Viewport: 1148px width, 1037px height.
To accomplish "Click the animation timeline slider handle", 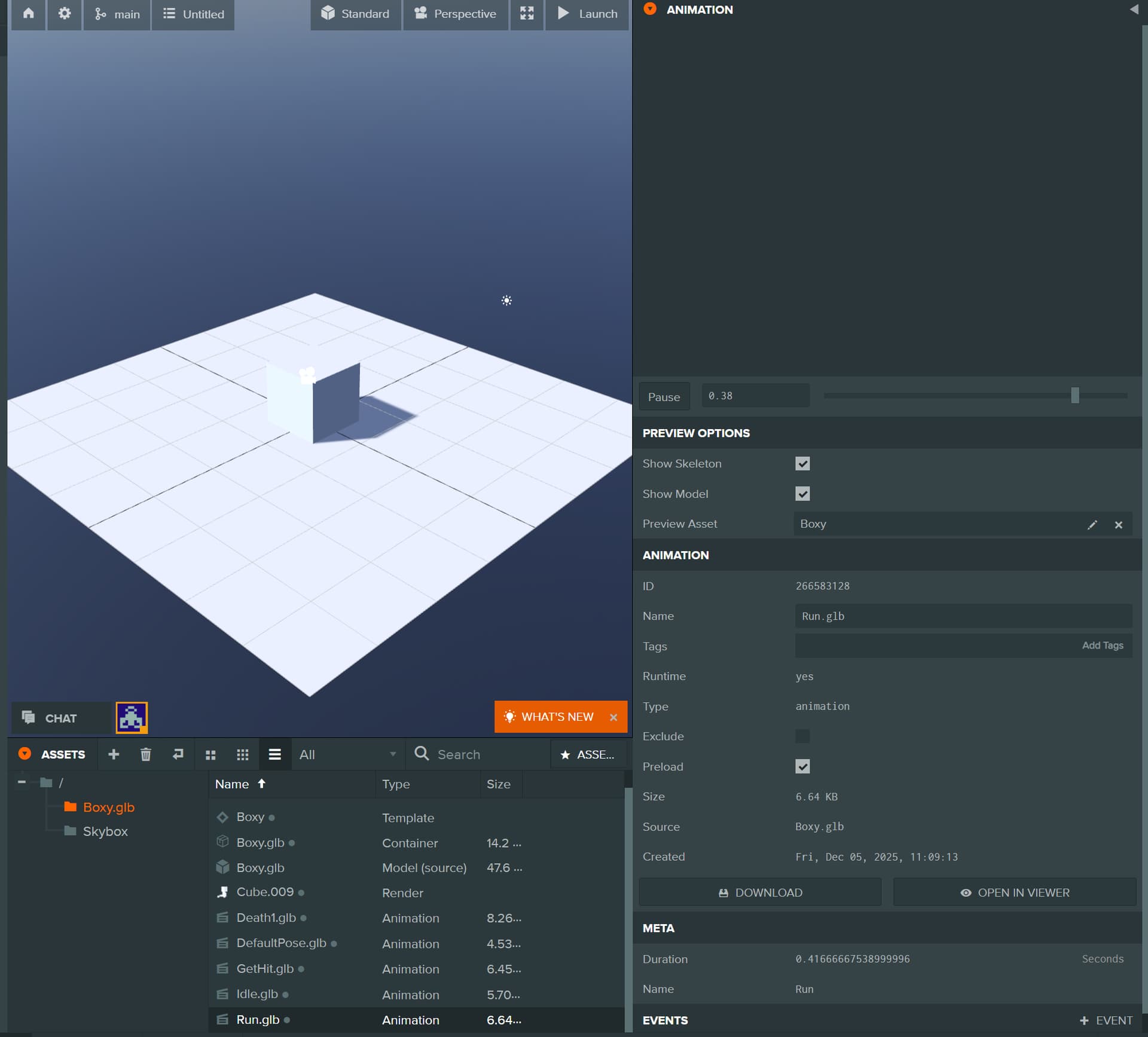I will point(1074,395).
